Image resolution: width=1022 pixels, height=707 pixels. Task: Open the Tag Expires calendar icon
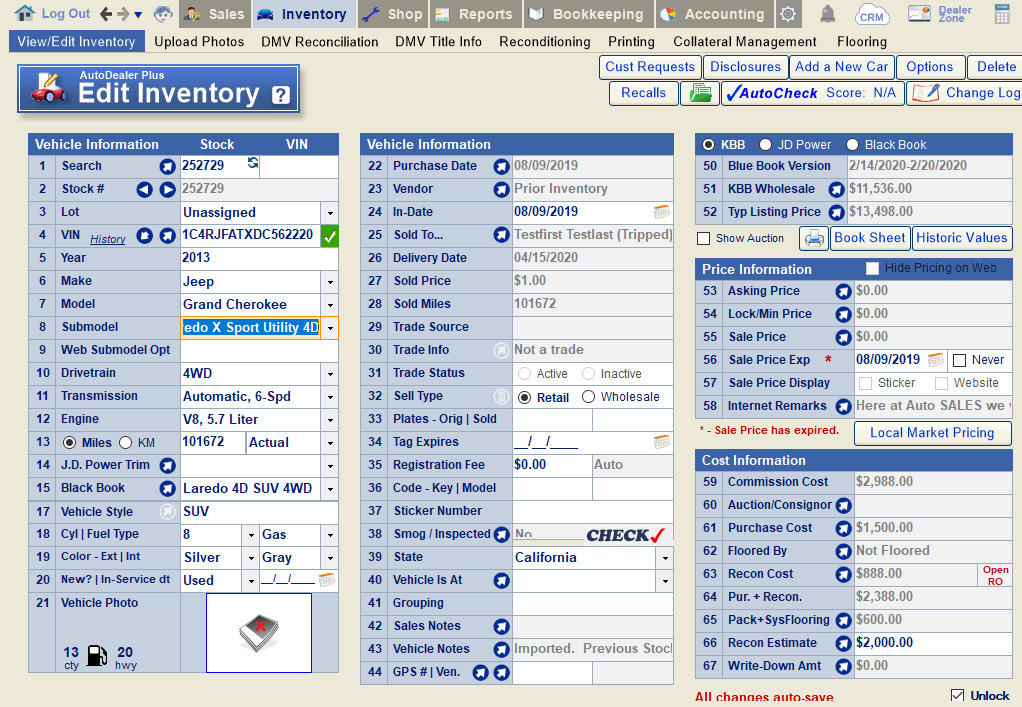(x=662, y=442)
